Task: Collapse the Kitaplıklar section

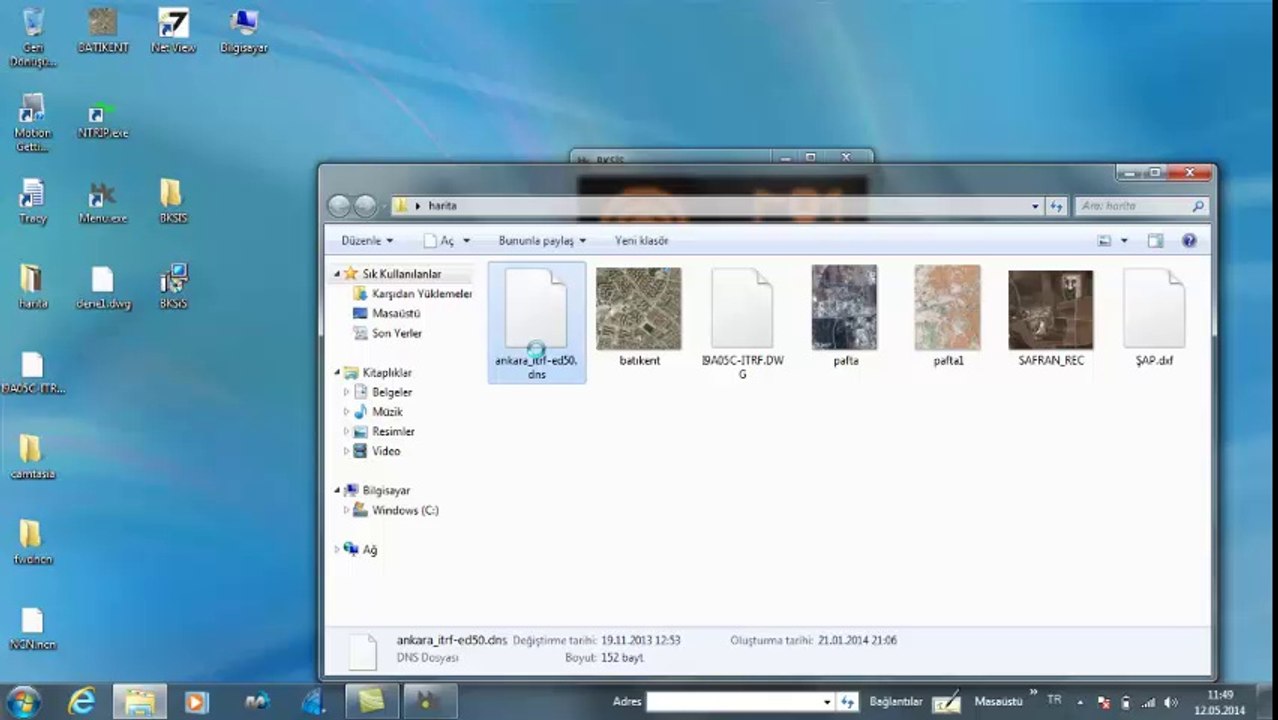Action: coord(337,373)
